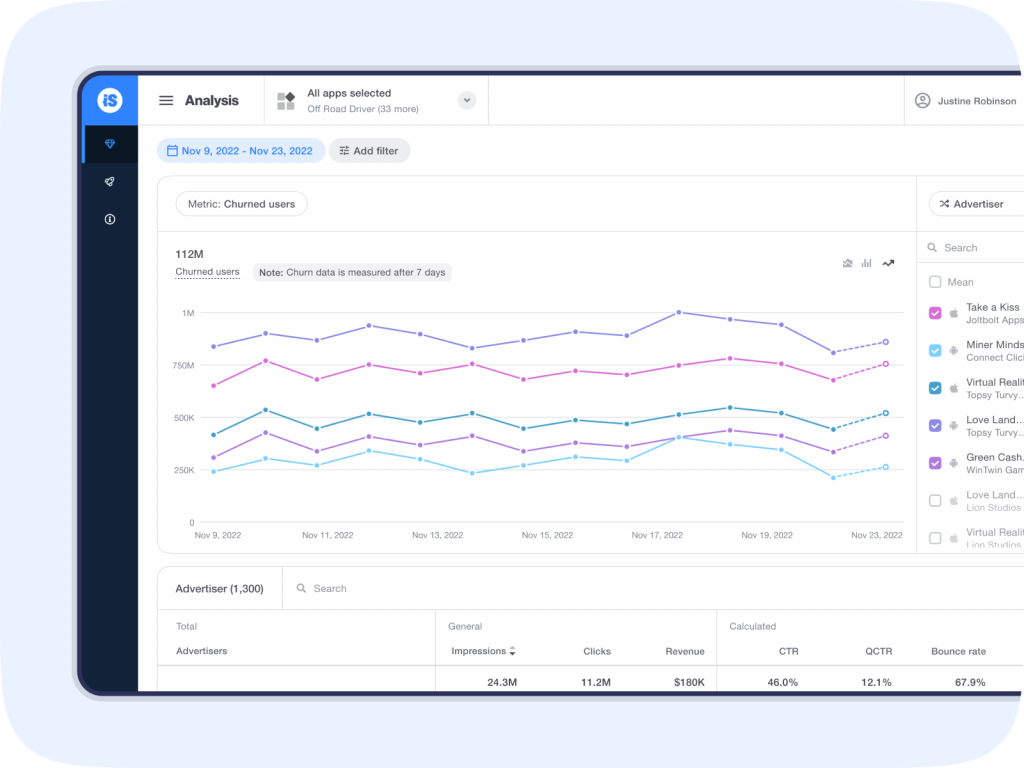Expand the All apps selected dropdown

(x=466, y=100)
